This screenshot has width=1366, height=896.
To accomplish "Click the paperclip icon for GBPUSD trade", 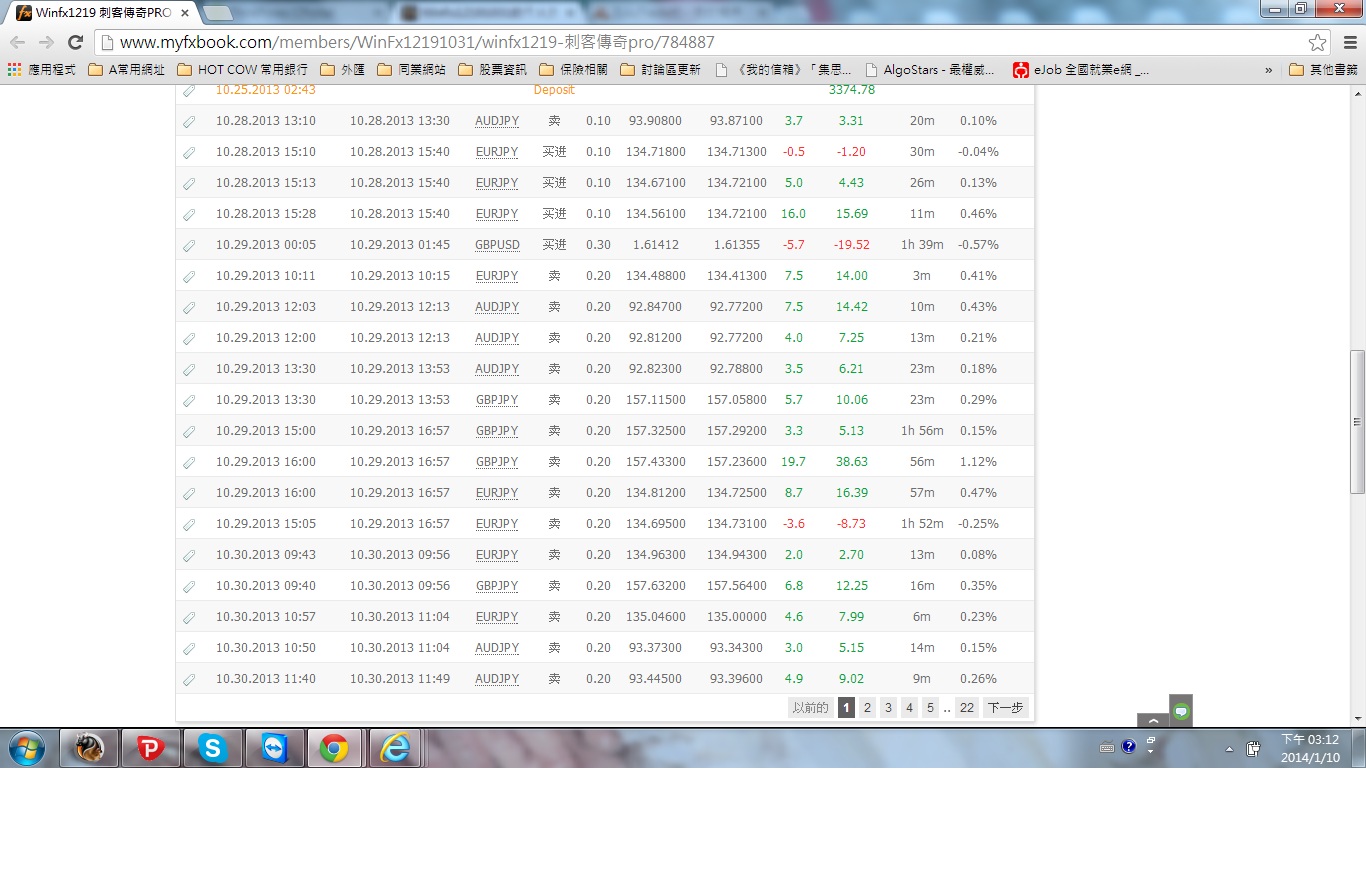I will click(x=189, y=245).
